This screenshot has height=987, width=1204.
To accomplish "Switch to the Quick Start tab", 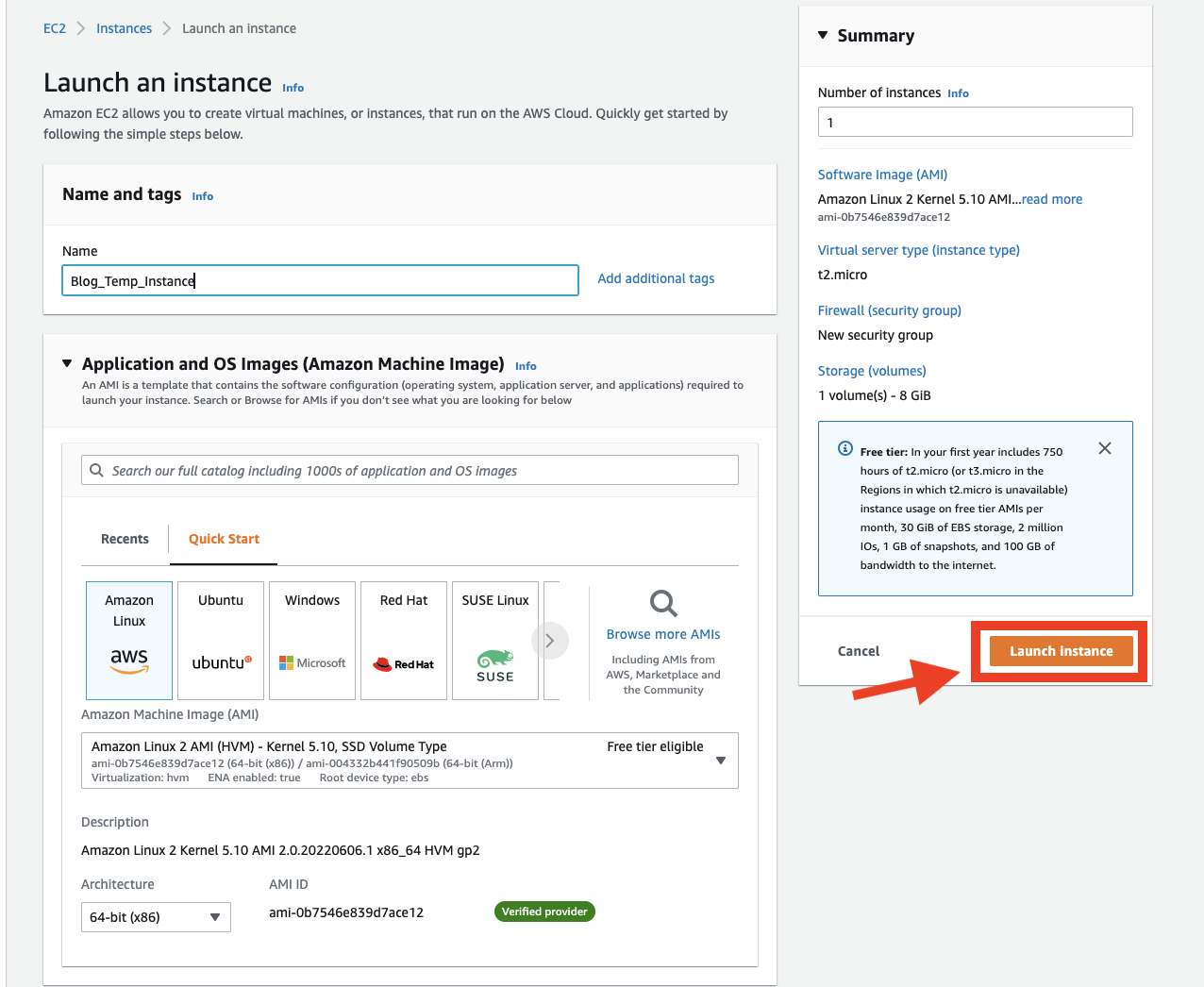I will [x=223, y=539].
